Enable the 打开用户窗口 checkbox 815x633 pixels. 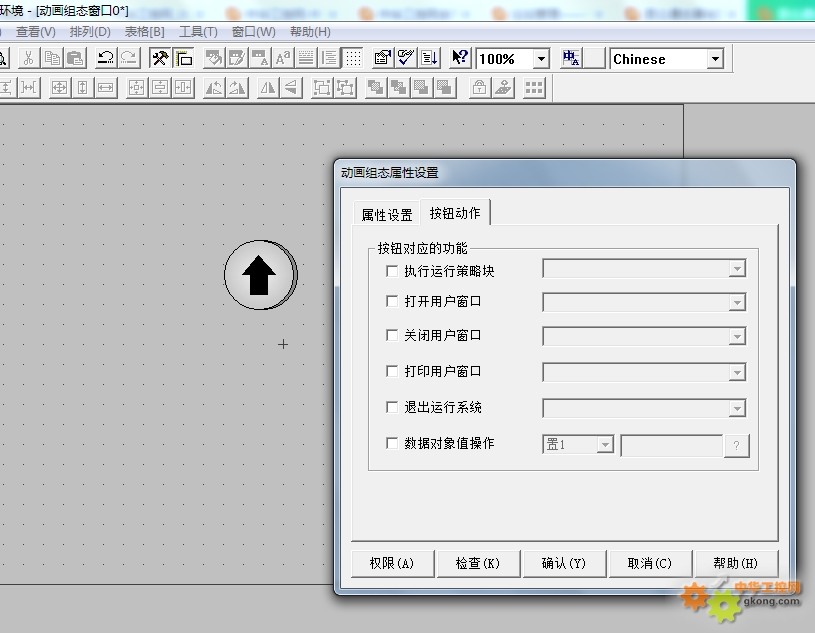click(392, 301)
